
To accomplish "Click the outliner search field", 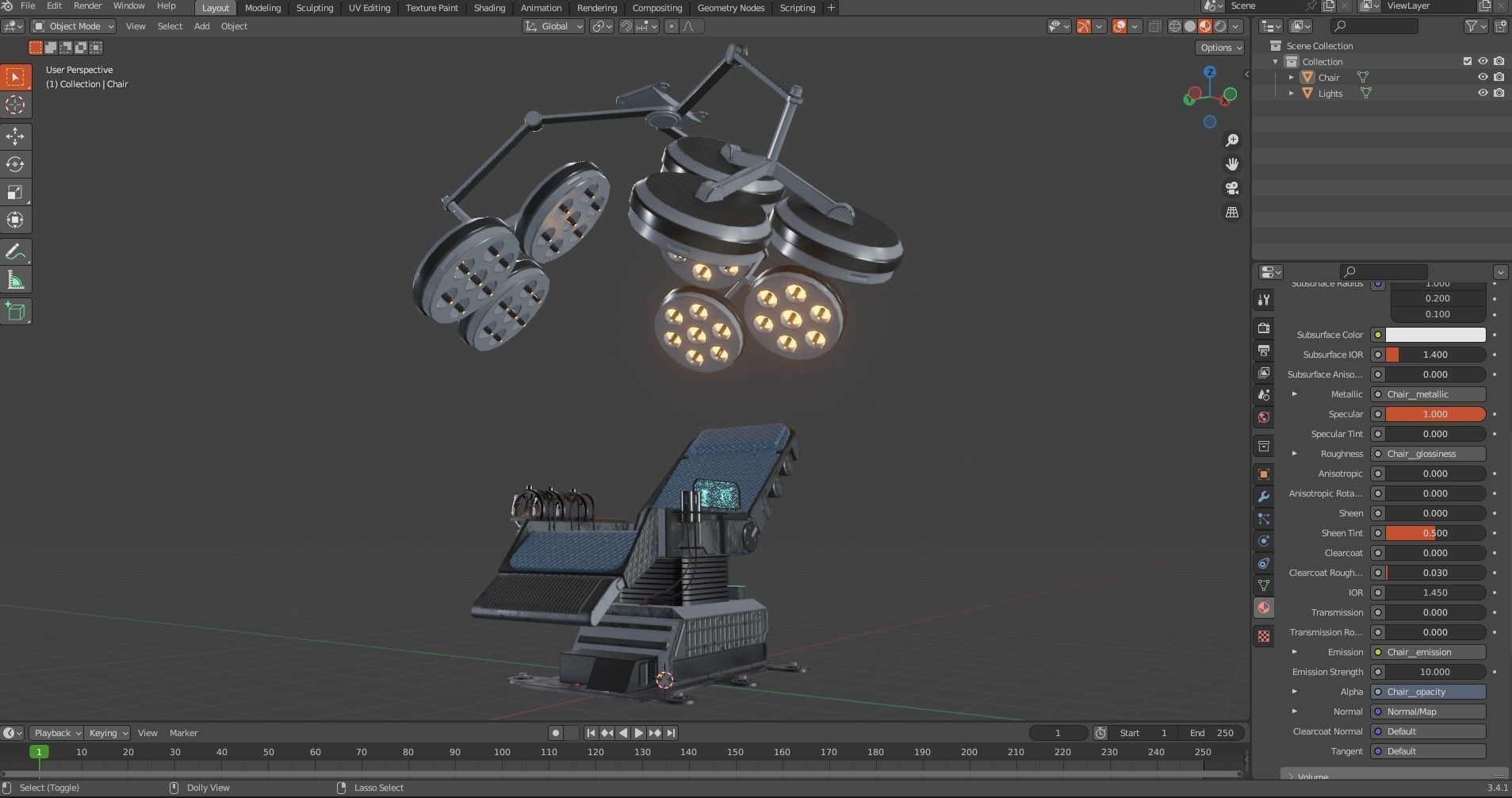I will (x=1373, y=26).
